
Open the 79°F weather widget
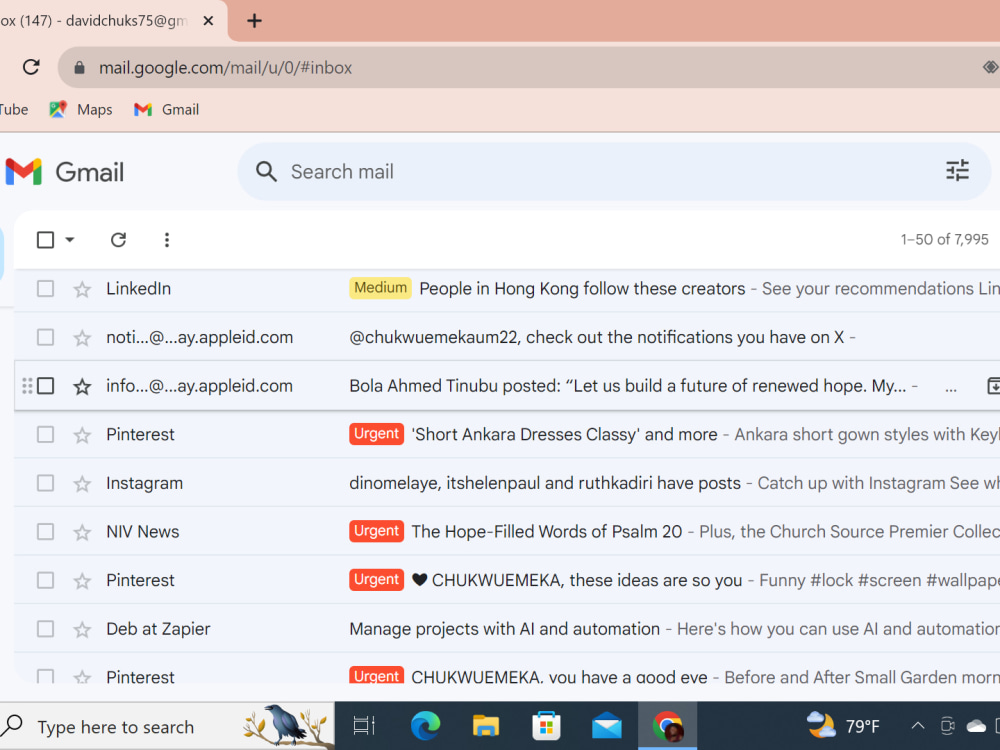coord(842,726)
